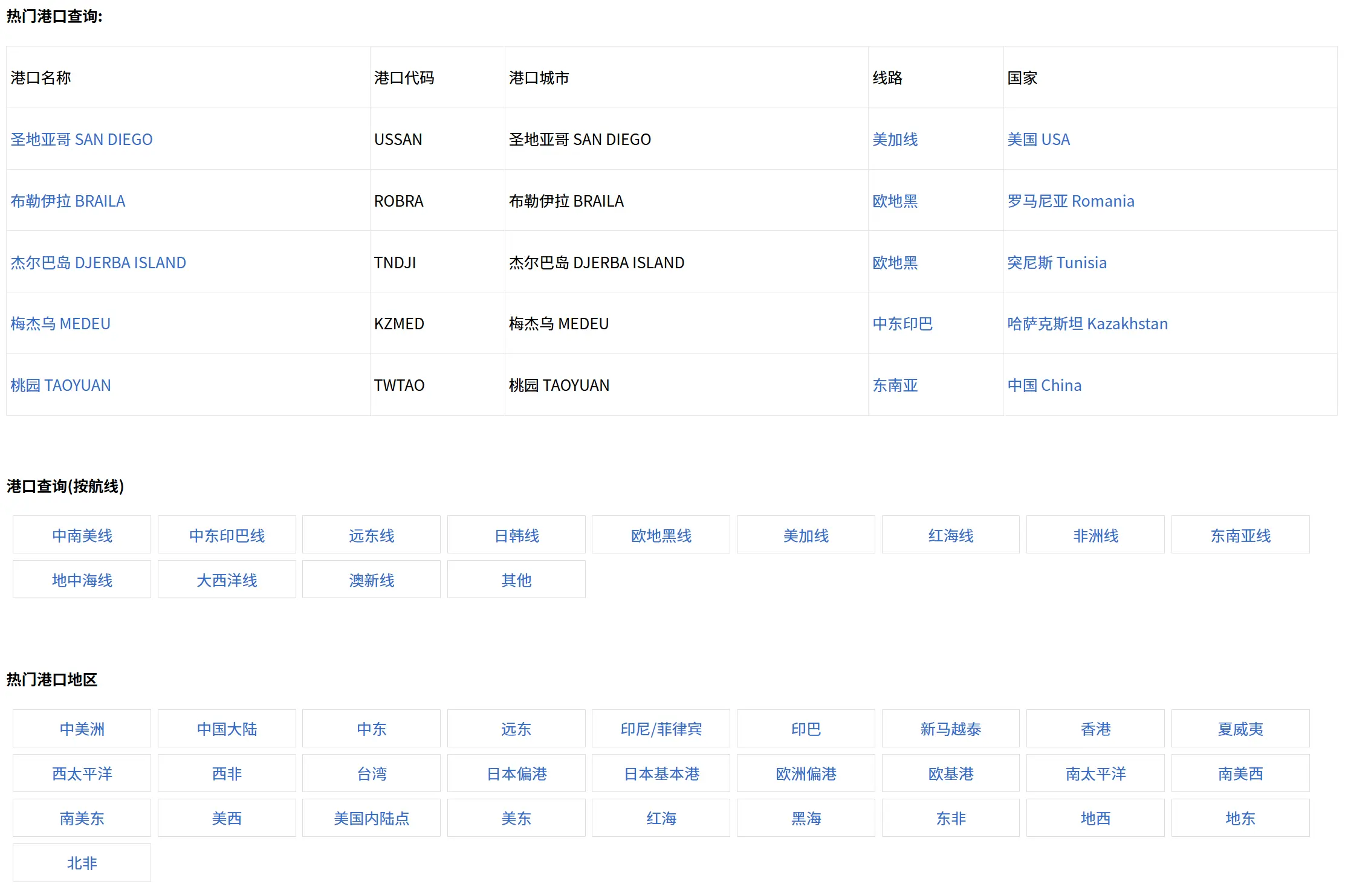Select the 澳新线 route button
1348x896 pixels.
tap(371, 580)
